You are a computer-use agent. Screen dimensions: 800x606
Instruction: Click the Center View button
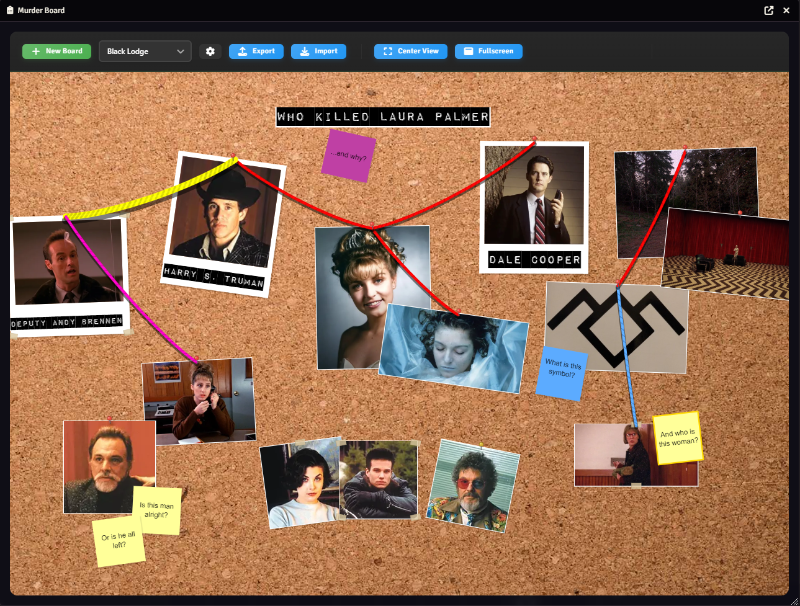[x=410, y=51]
